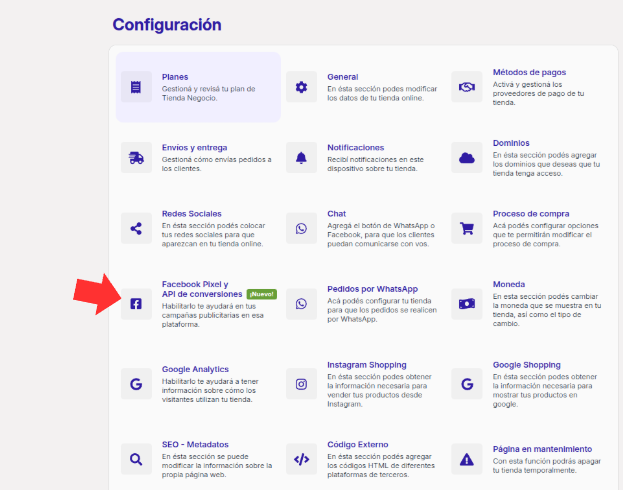Viewport: 623px width, 490px height.
Task: Click description 'cambiar la moneda que se muestra'
Action: (547, 301)
